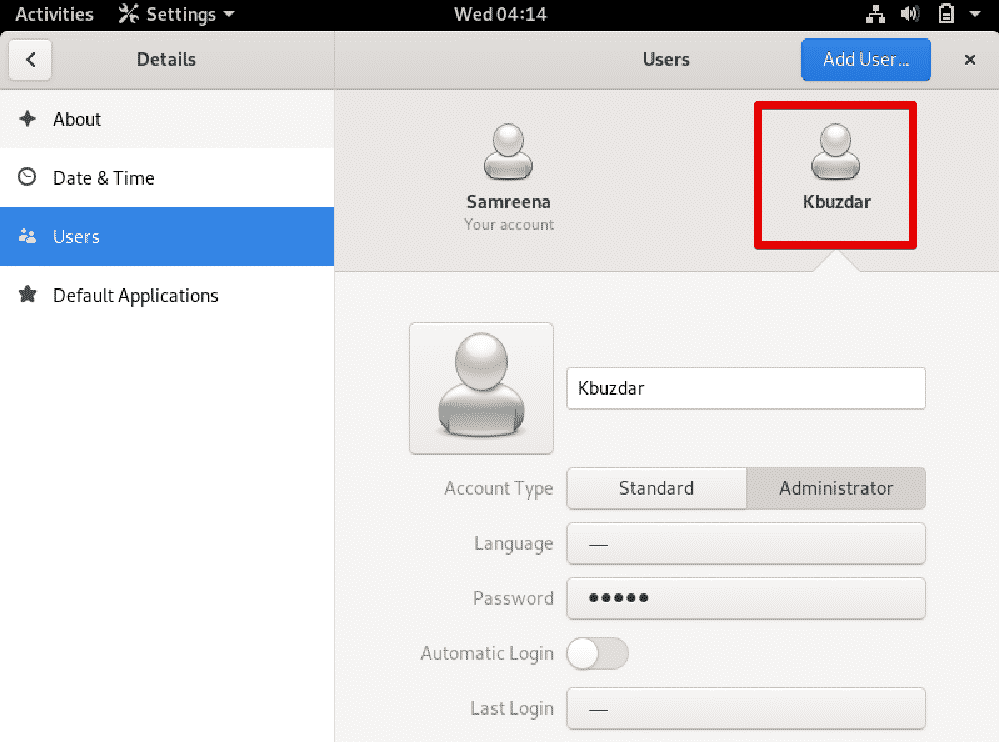Open the Language selection button

tap(746, 543)
